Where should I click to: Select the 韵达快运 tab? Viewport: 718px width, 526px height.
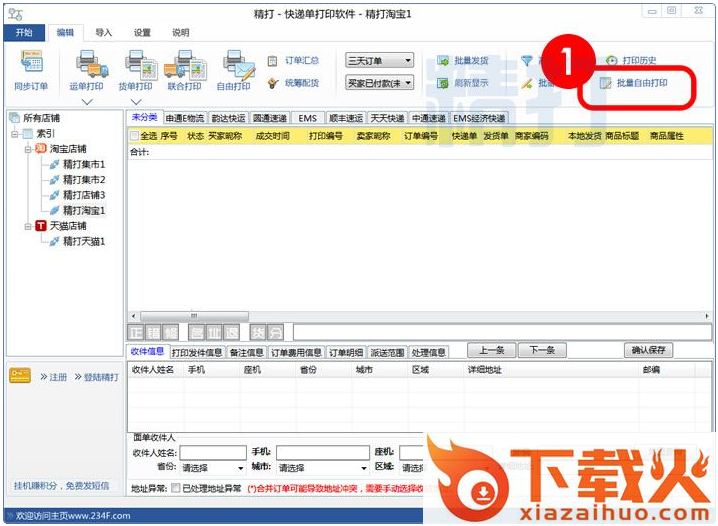228,118
